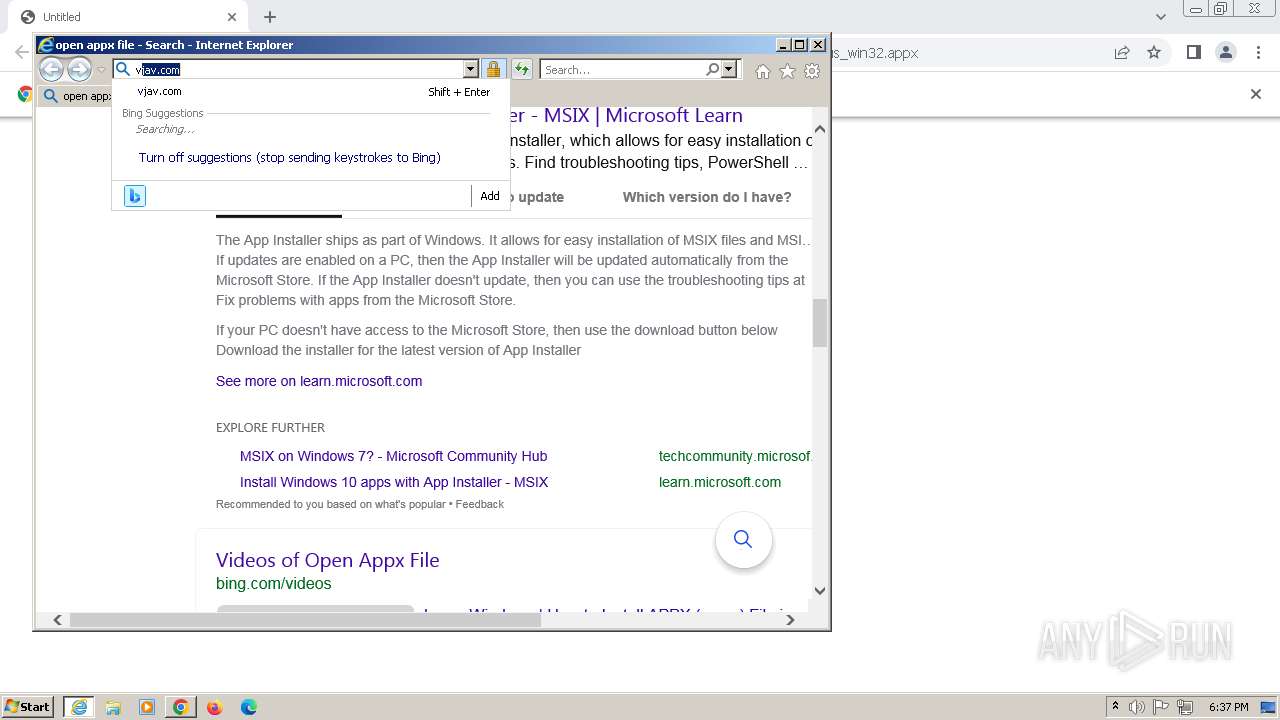1280x720 pixels.
Task: Open Chrome tab search chevron
Action: click(x=1161, y=16)
